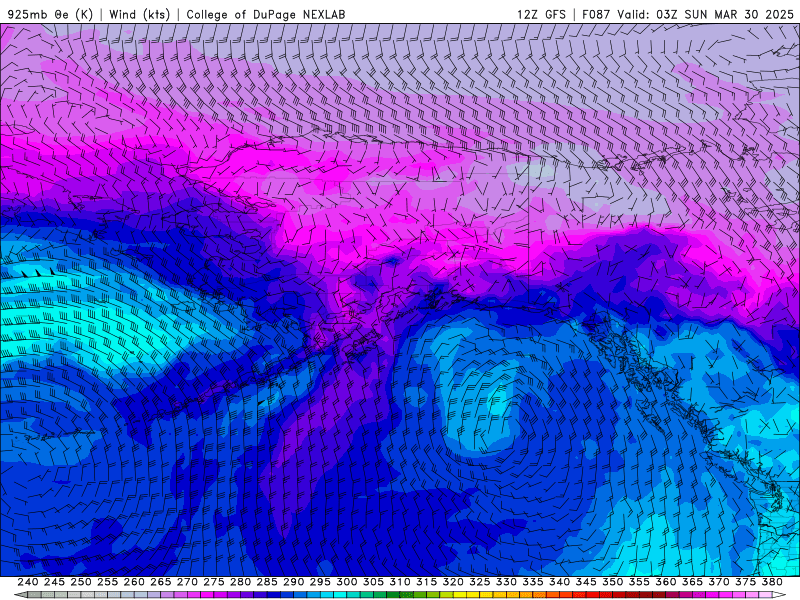Click the 240 value on color scale
The width and height of the screenshot is (800, 600).
tap(28, 582)
